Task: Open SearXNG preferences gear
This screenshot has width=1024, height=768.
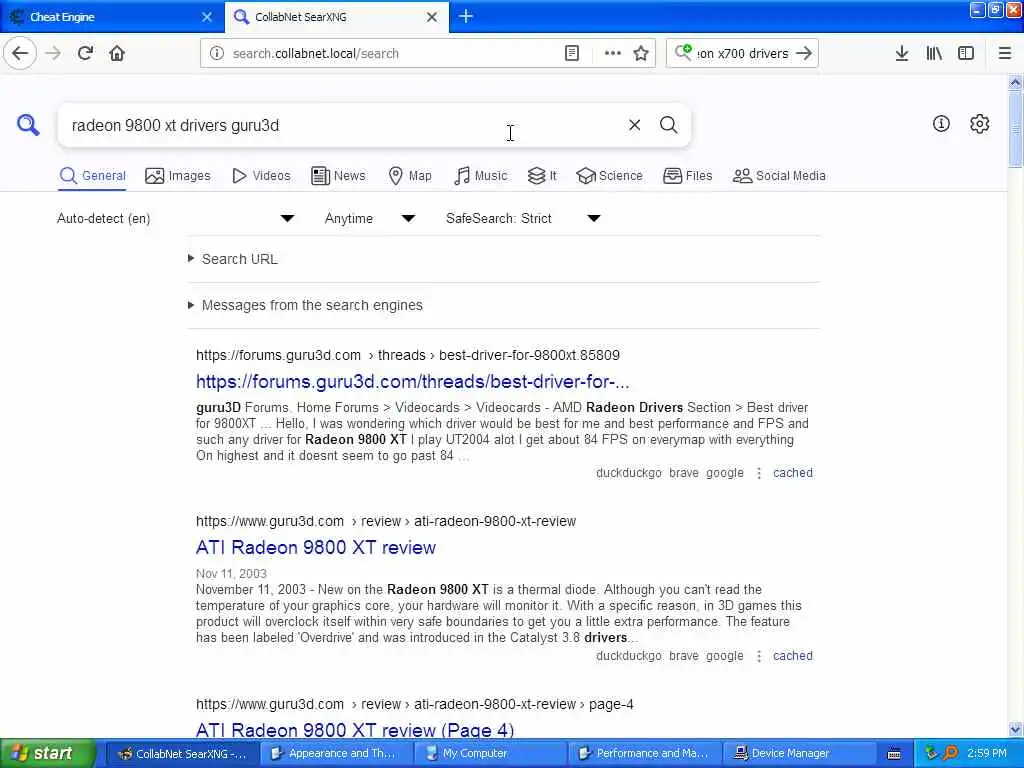Action: tap(980, 123)
